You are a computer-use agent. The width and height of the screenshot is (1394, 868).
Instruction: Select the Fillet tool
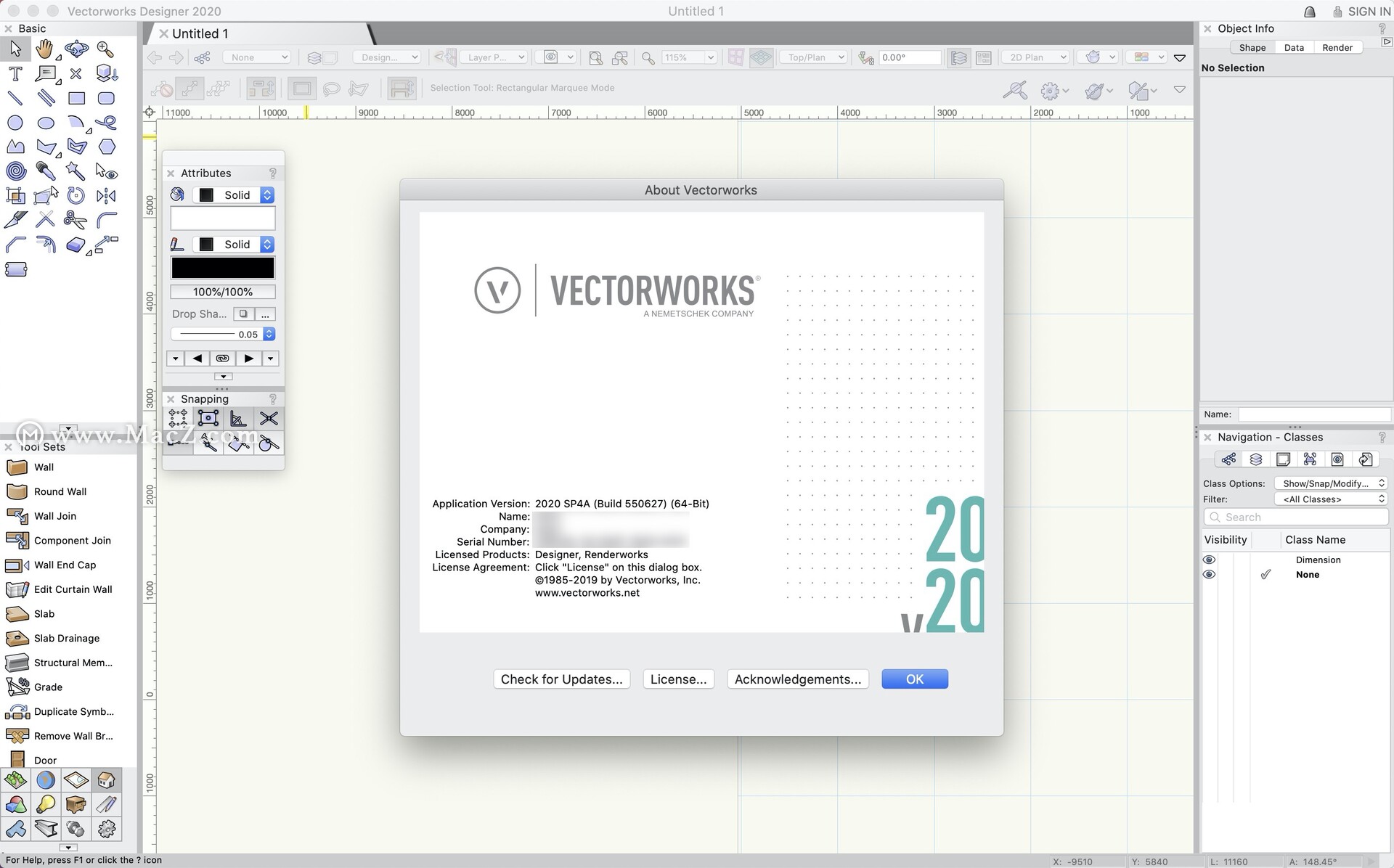tap(107, 219)
